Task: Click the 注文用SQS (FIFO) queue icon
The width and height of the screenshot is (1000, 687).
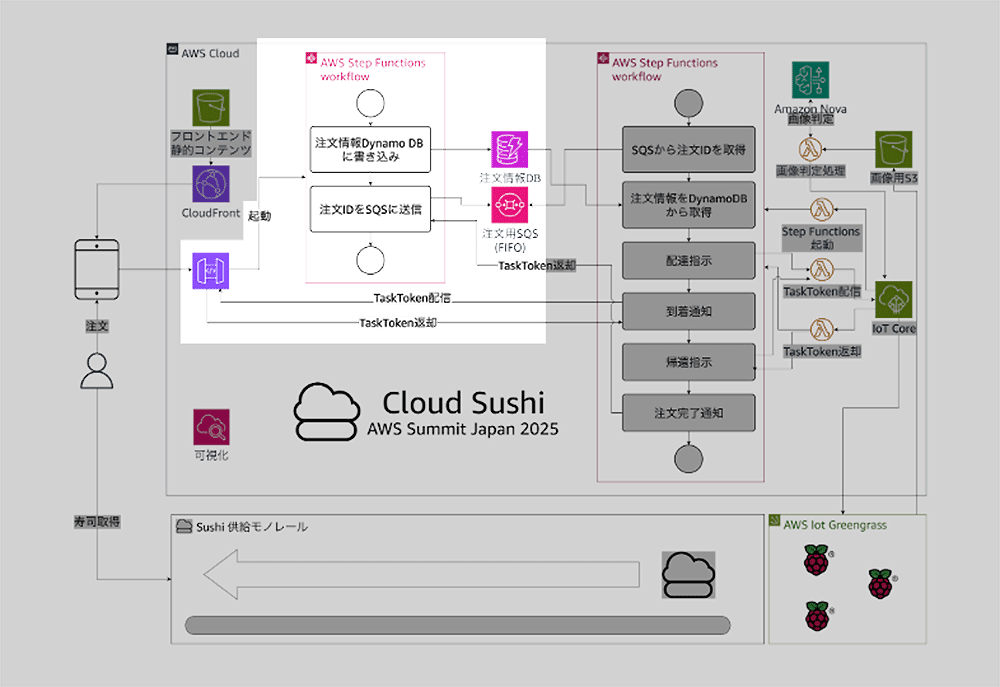Action: pyautogui.click(x=509, y=205)
